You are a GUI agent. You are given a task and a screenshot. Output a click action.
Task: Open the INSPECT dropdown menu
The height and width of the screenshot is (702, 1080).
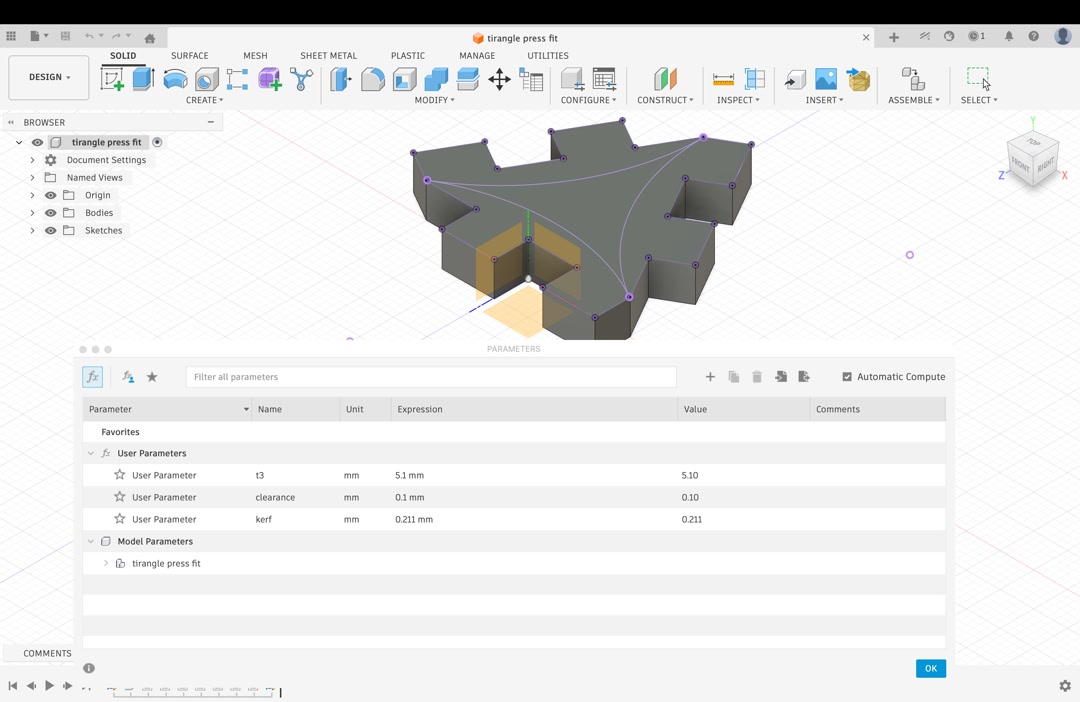(738, 100)
